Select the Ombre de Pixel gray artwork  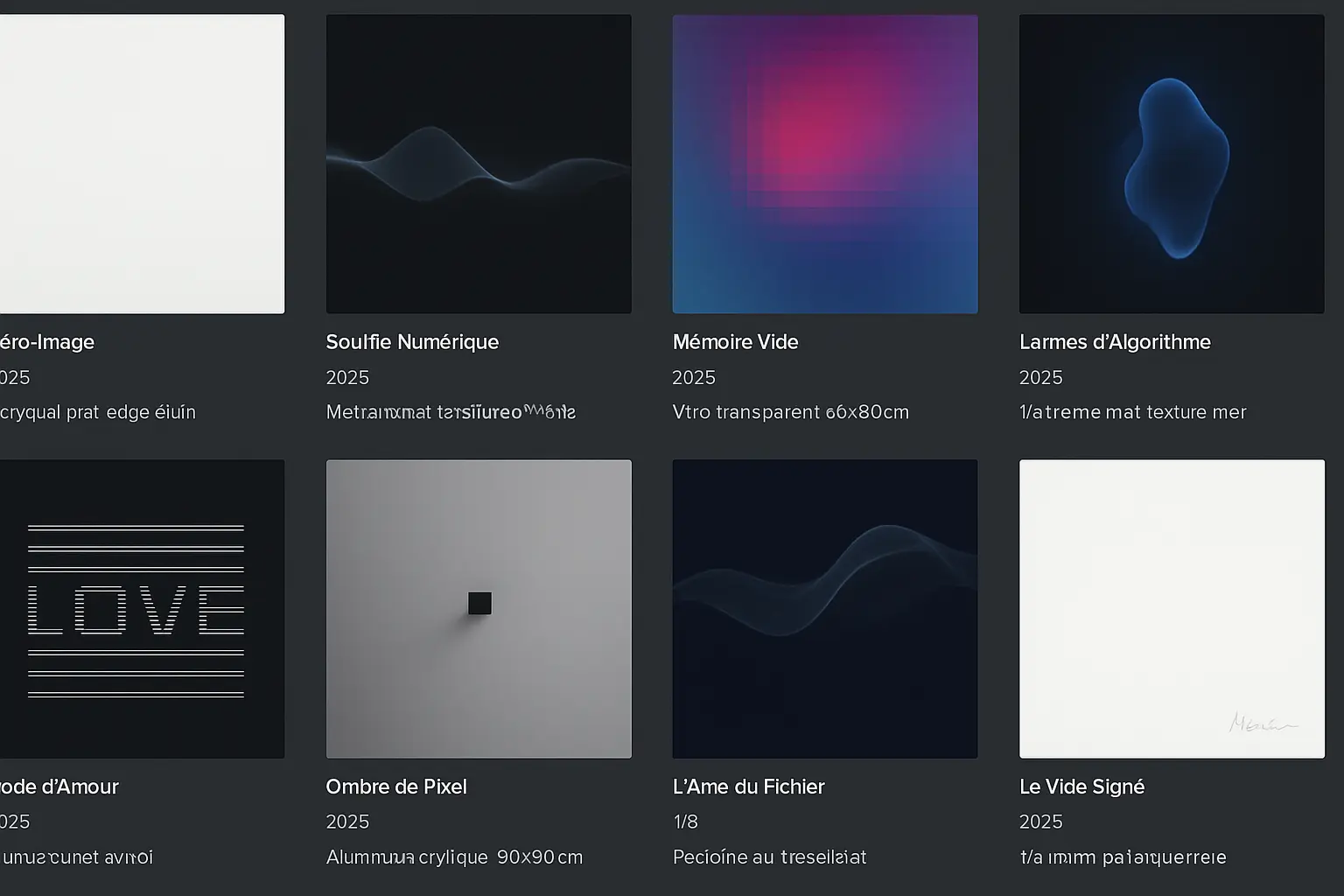[479, 609]
